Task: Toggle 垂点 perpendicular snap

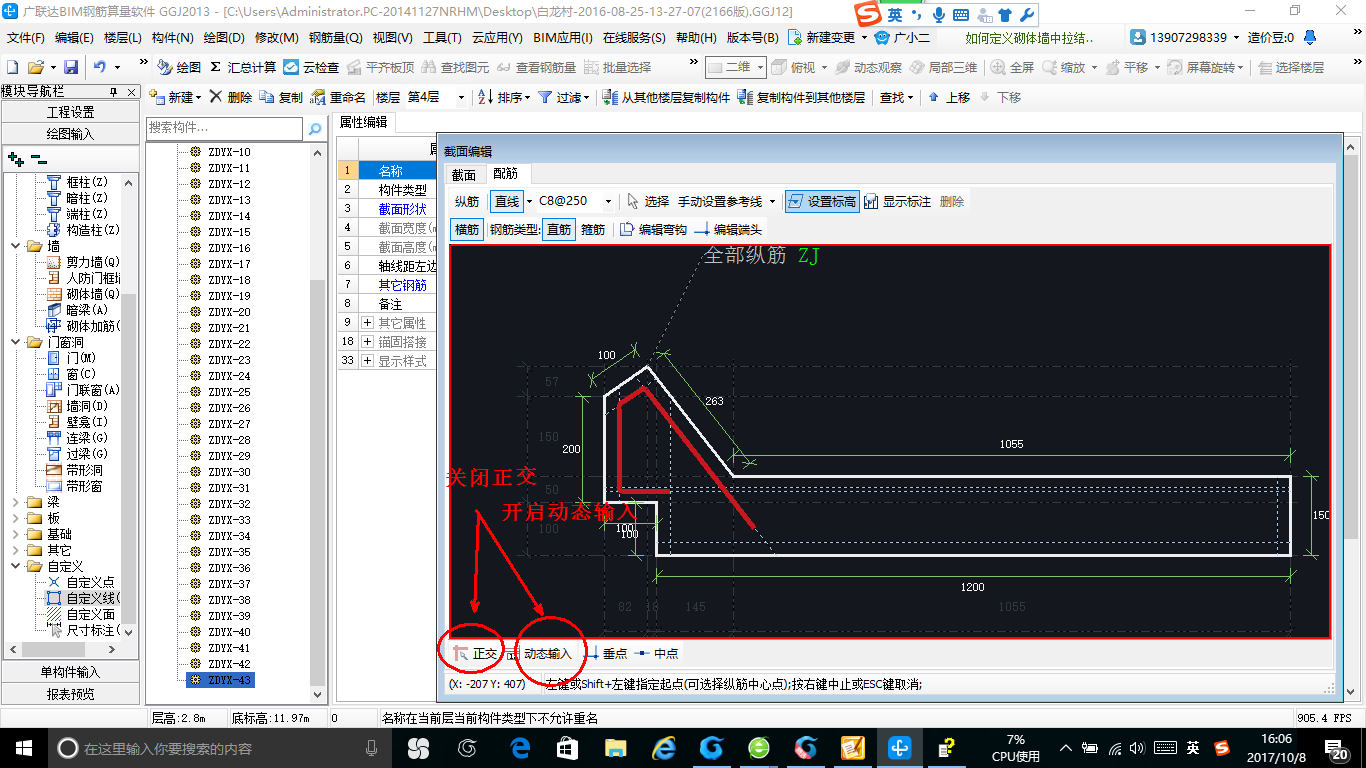Action: click(x=605, y=654)
